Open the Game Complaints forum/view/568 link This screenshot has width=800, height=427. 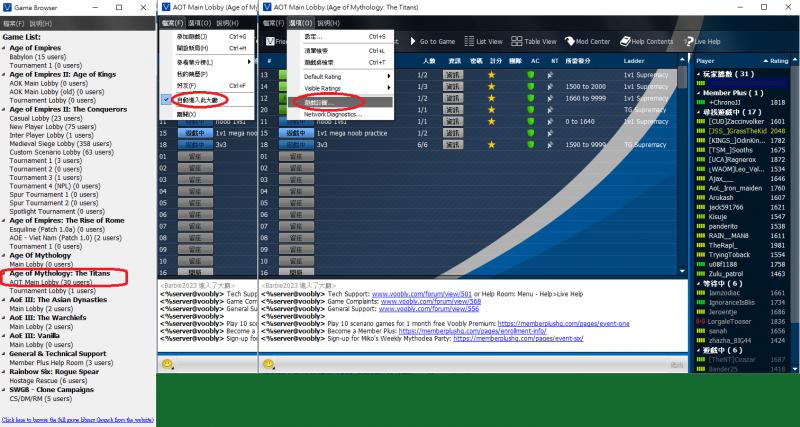coord(430,302)
